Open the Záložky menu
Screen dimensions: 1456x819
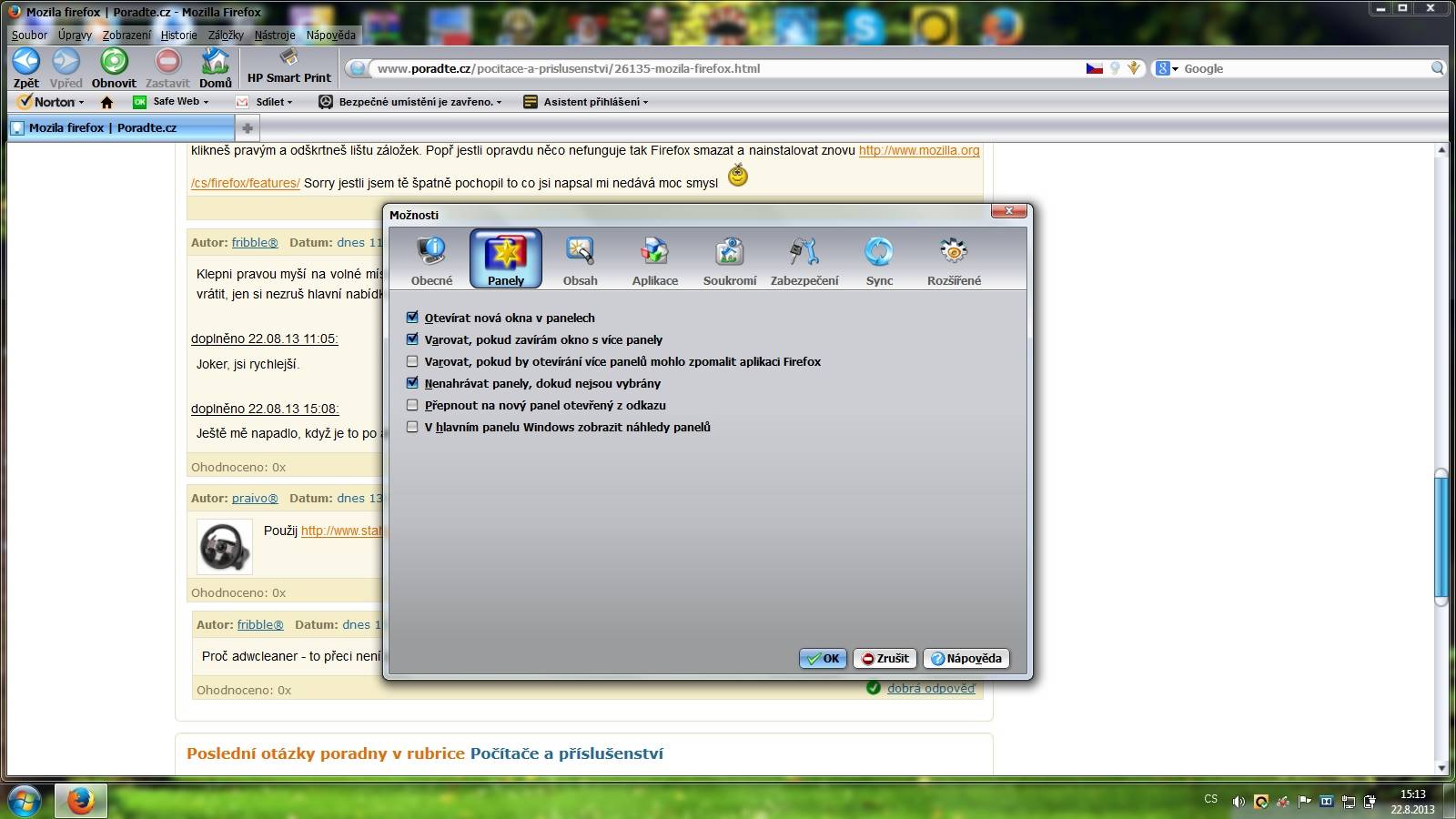[226, 35]
